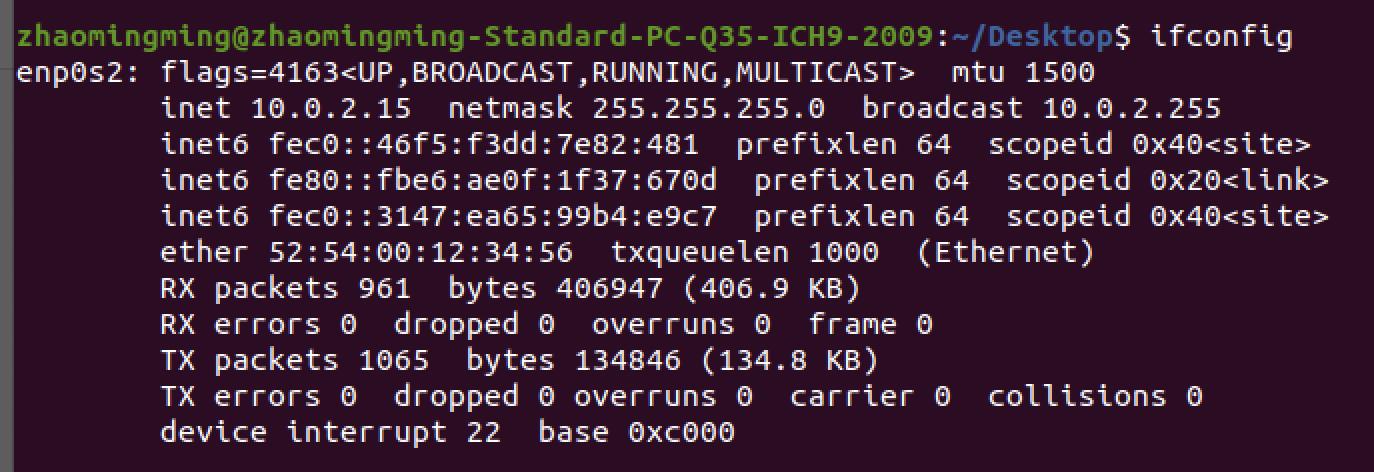Click the collisions text in TX errors
Screen dimensions: 1374x472
point(1085,397)
